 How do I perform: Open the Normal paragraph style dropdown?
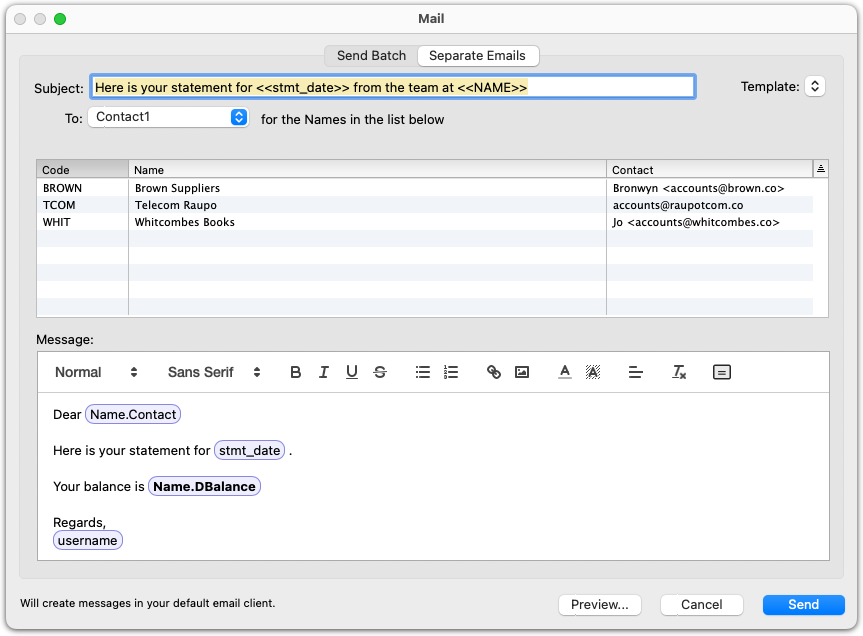[96, 372]
